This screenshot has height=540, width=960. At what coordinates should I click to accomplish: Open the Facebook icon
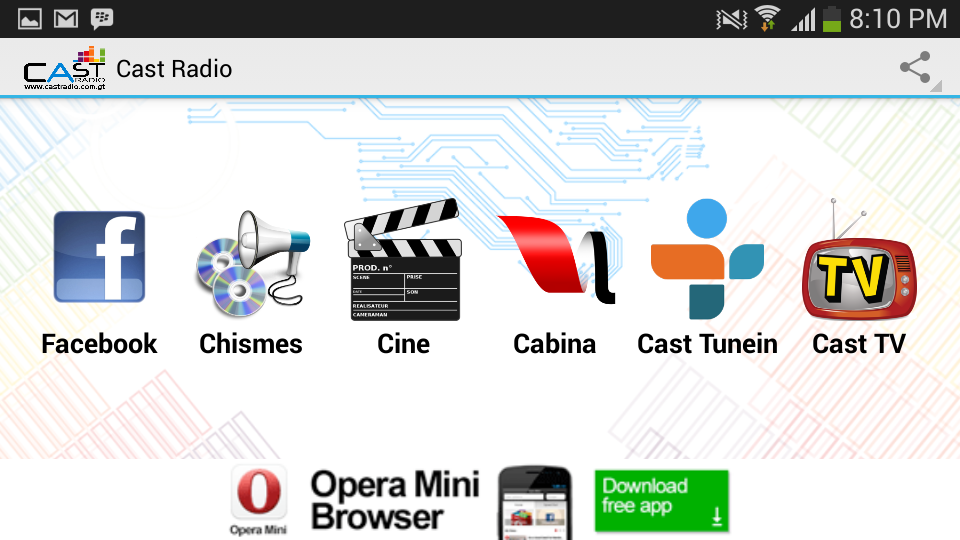(99, 257)
